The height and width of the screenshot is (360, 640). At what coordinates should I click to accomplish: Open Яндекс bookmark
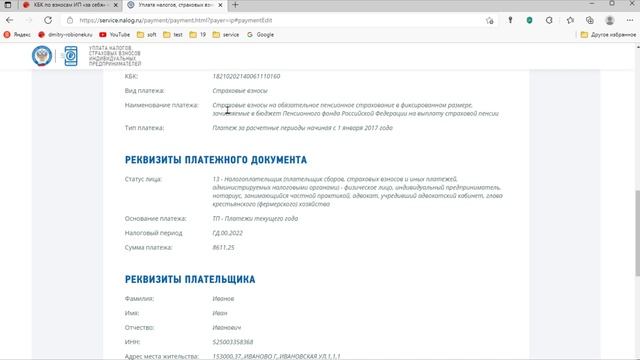[17, 35]
